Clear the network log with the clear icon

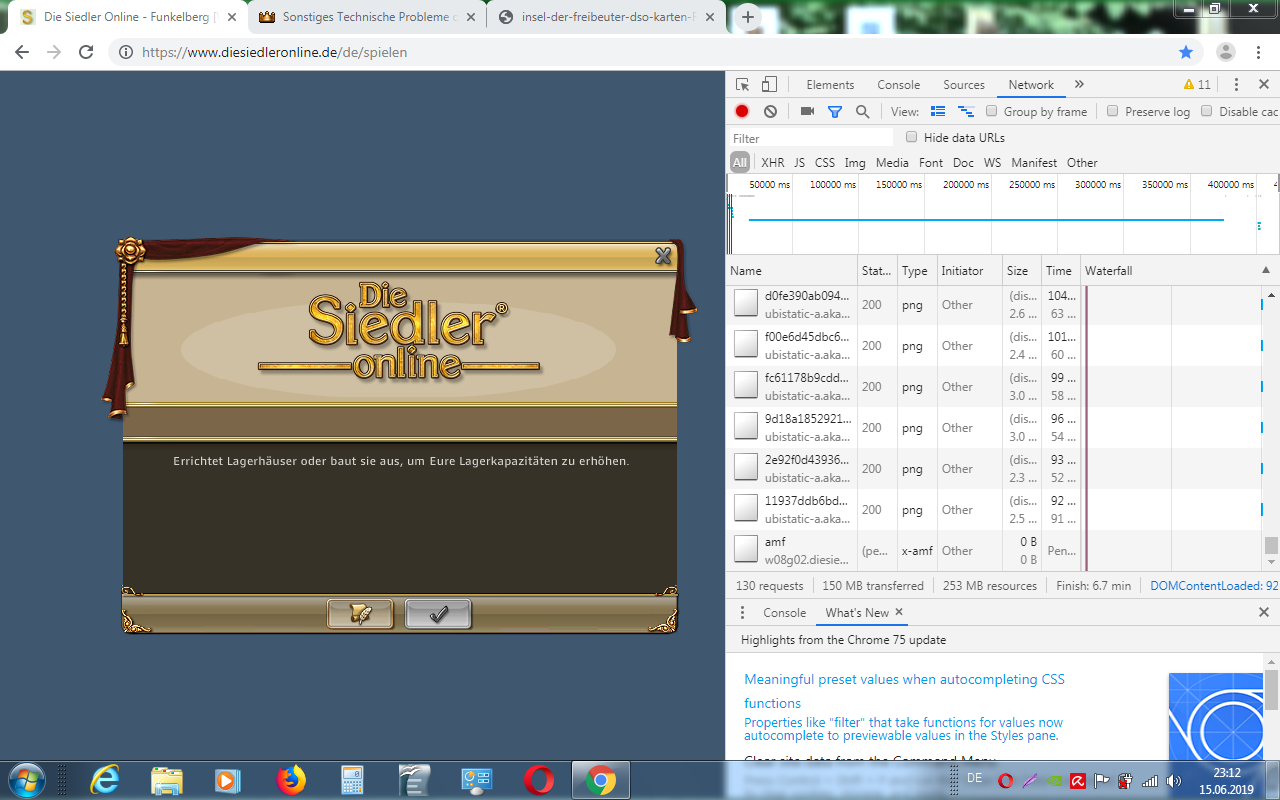click(770, 112)
